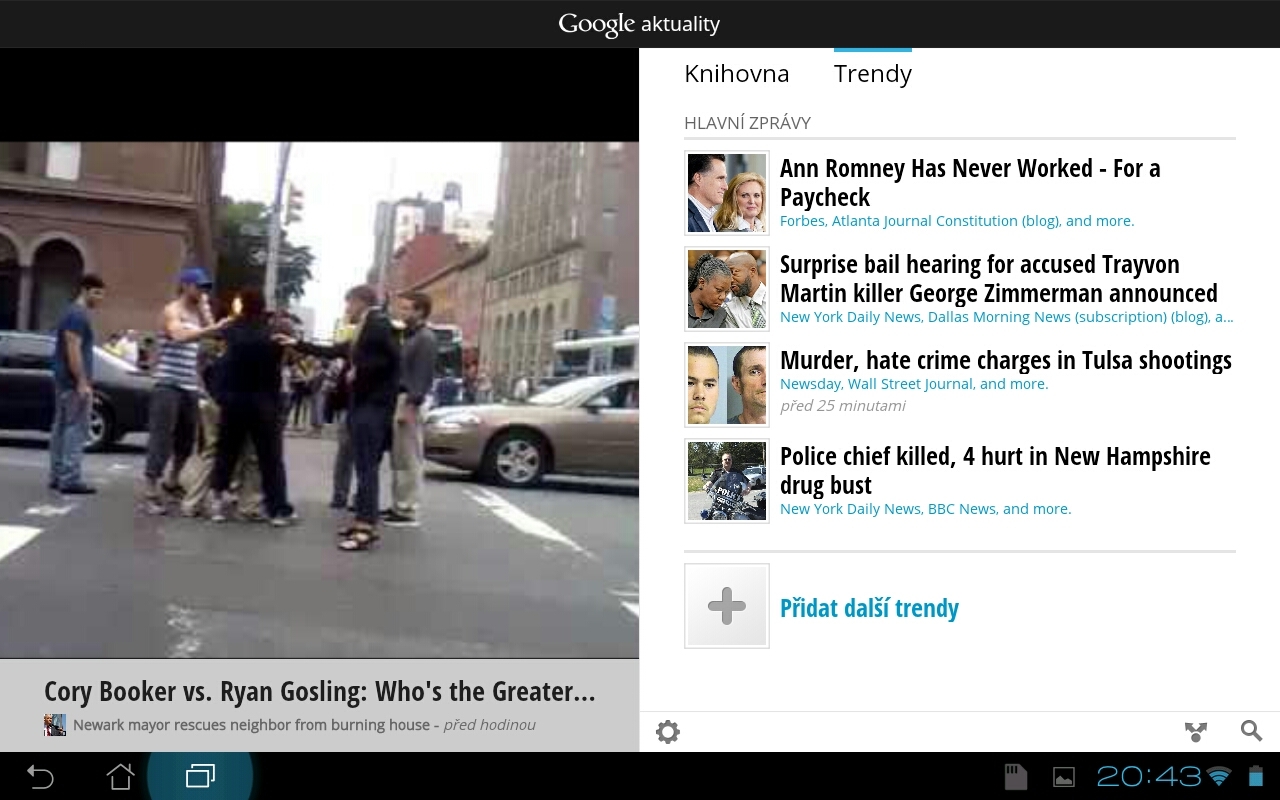
Task: Switch to the Knihovna tab
Action: 736,73
